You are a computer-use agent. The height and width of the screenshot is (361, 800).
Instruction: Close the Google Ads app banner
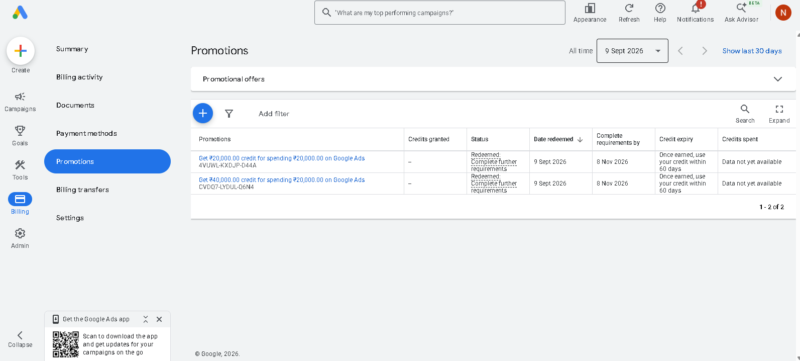pos(159,319)
